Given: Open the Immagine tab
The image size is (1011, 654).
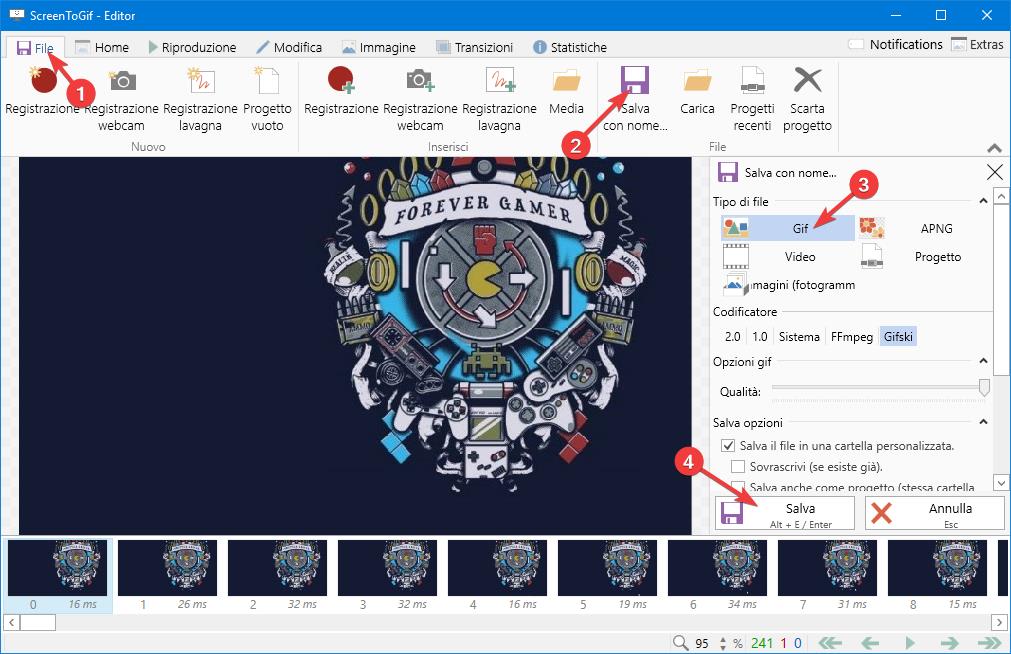Looking at the screenshot, I should point(378,48).
